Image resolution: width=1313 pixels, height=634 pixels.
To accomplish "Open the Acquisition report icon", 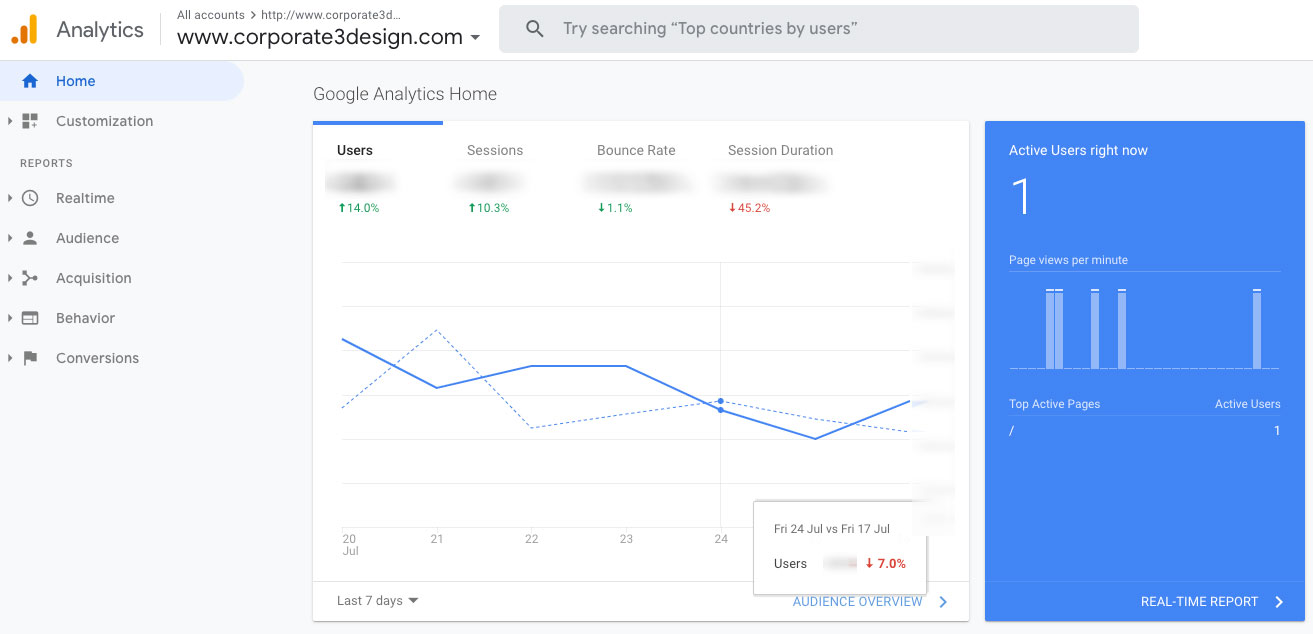I will click(31, 278).
